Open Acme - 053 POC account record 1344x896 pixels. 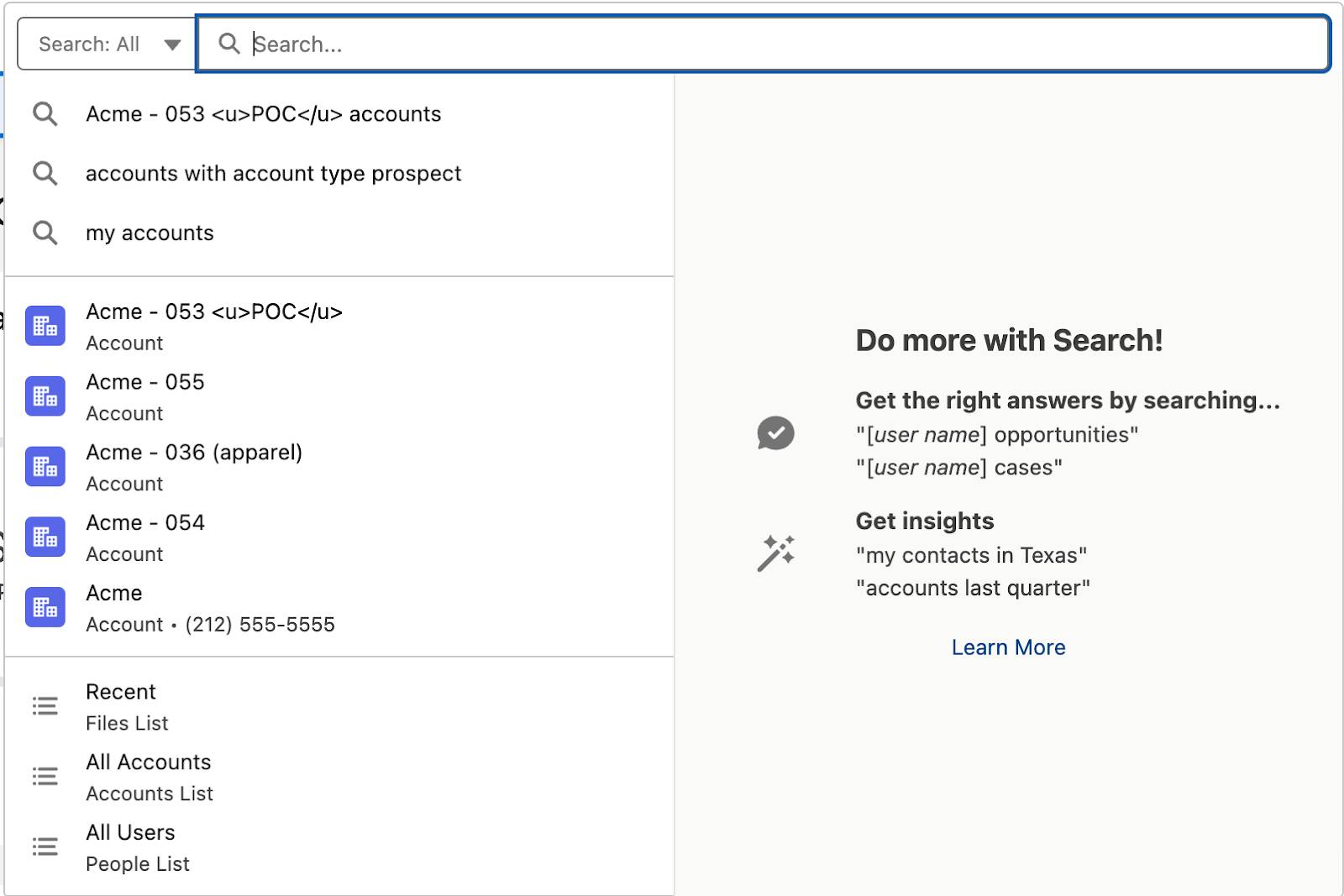coord(339,327)
